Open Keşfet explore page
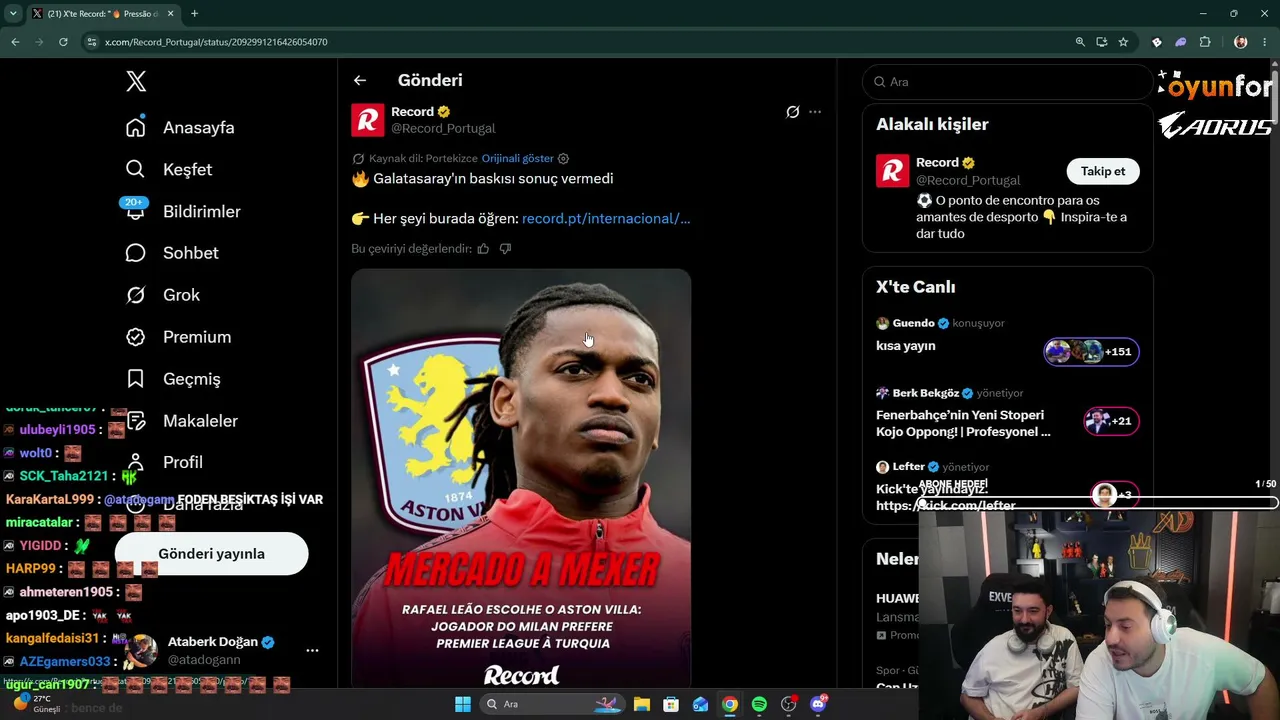 tap(169, 169)
